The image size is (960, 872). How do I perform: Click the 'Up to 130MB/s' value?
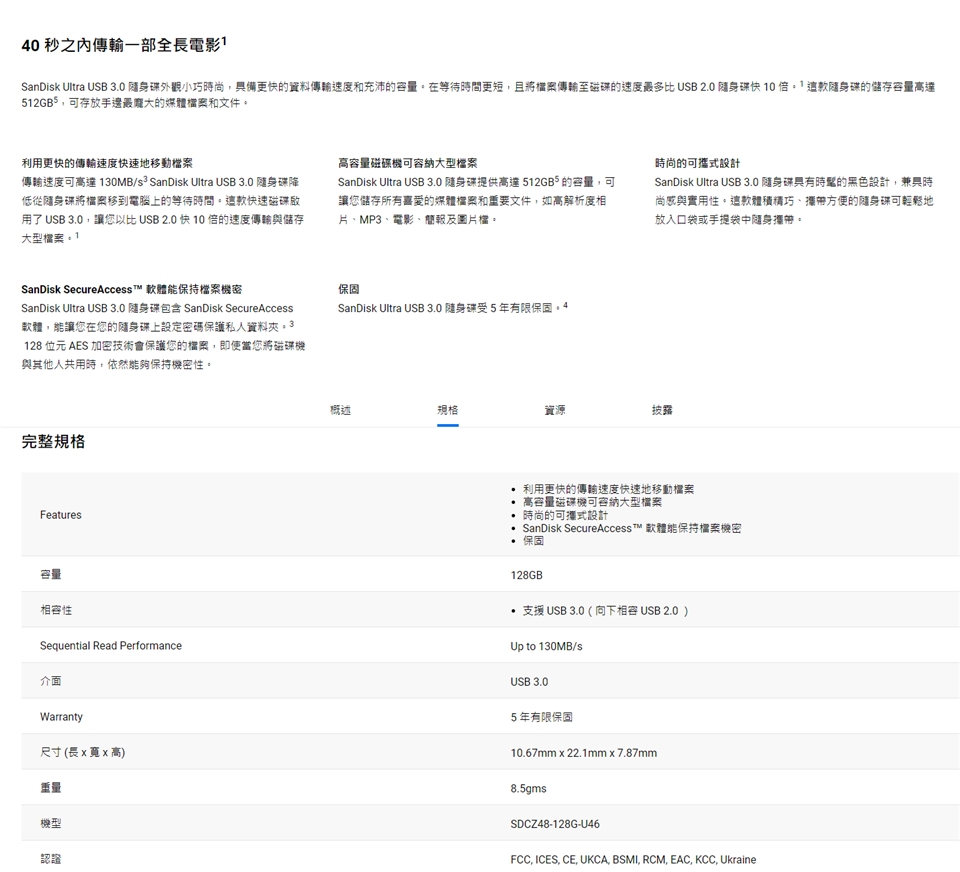point(547,646)
